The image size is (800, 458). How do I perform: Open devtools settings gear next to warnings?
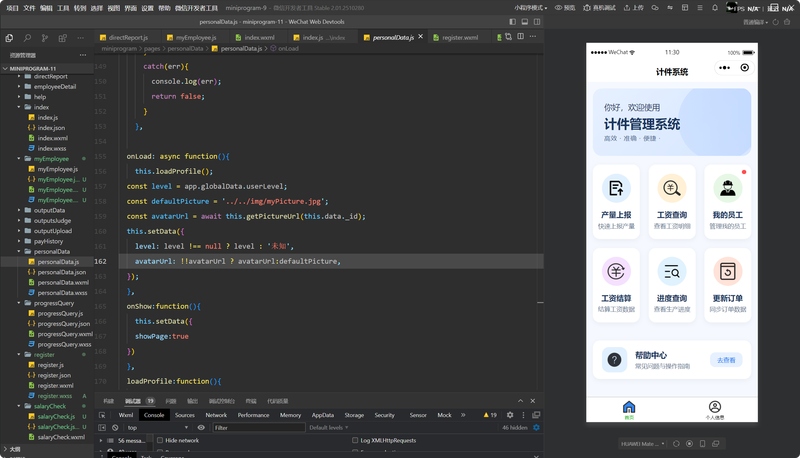pyautogui.click(x=510, y=415)
